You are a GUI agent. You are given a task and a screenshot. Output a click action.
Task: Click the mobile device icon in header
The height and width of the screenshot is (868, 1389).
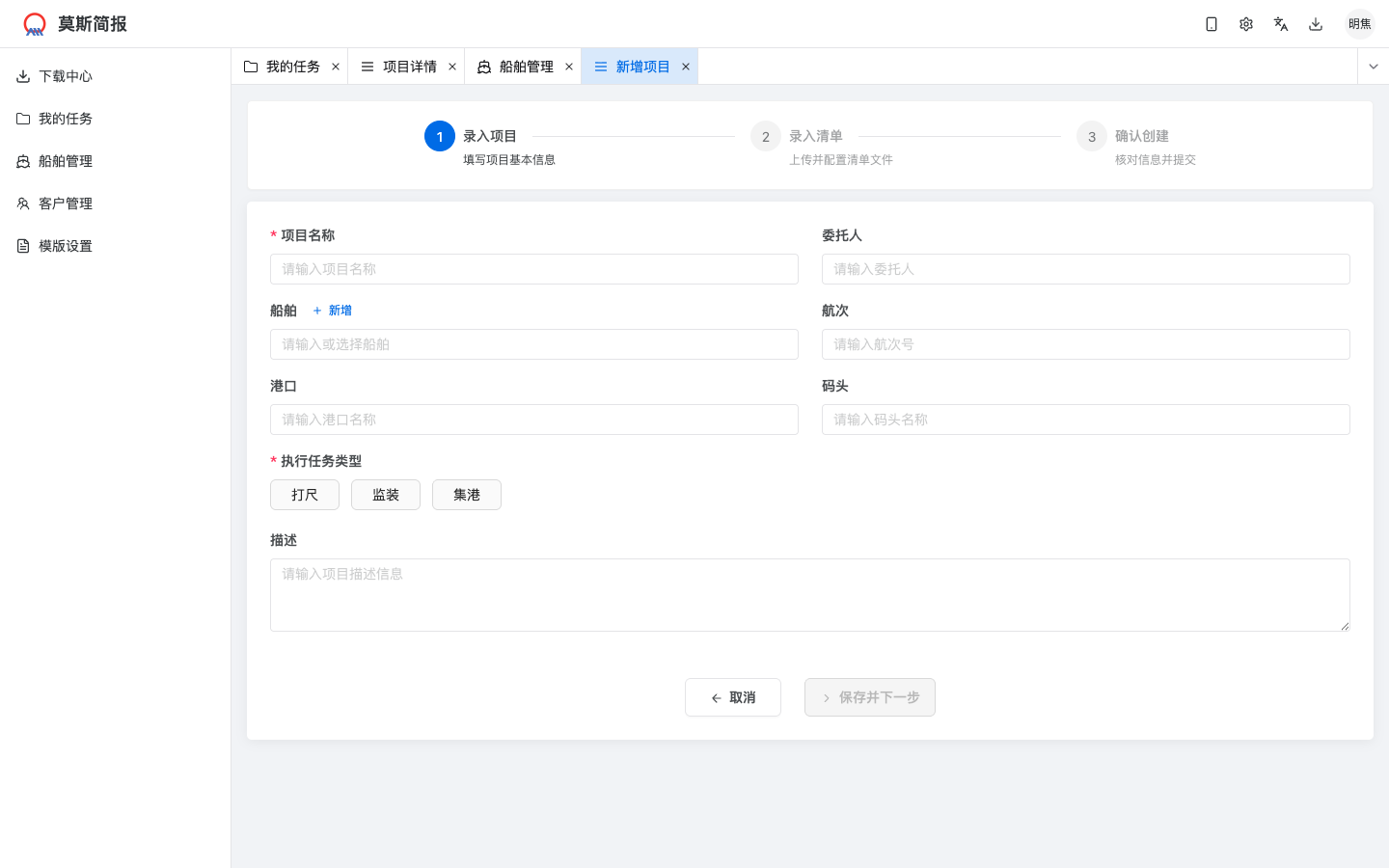1212,24
